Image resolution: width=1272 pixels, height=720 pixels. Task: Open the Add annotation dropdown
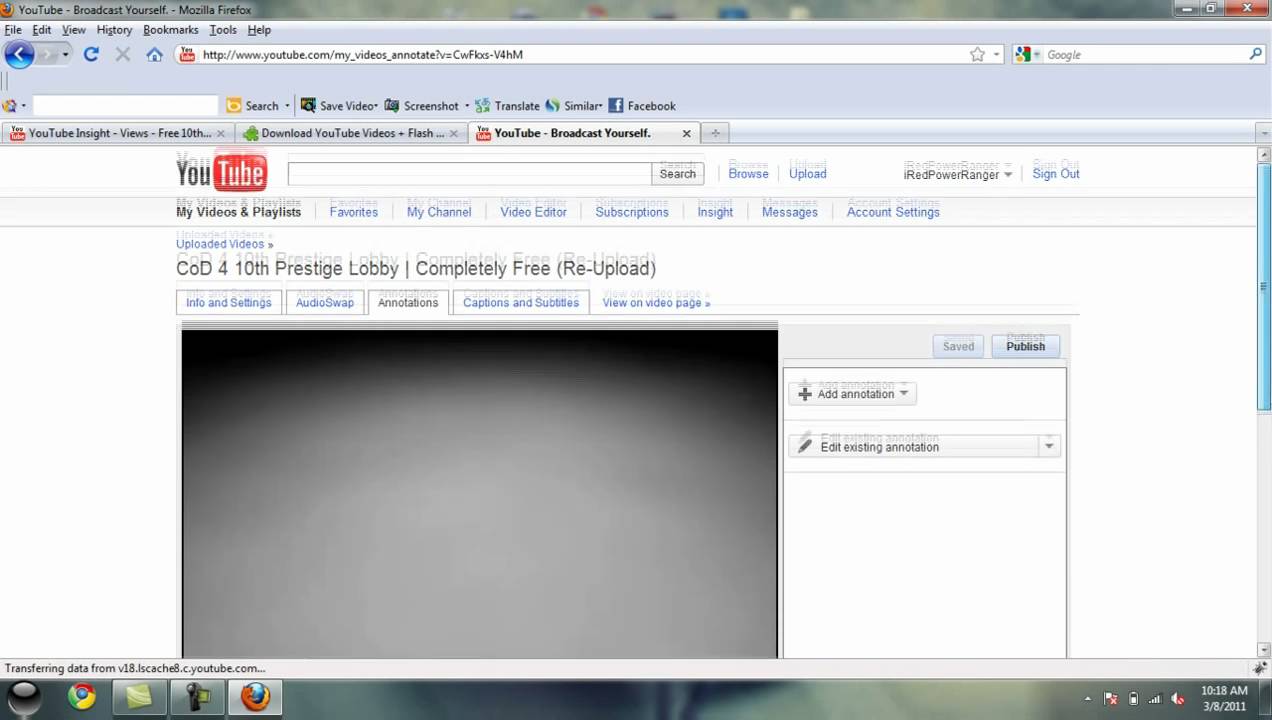[852, 393]
